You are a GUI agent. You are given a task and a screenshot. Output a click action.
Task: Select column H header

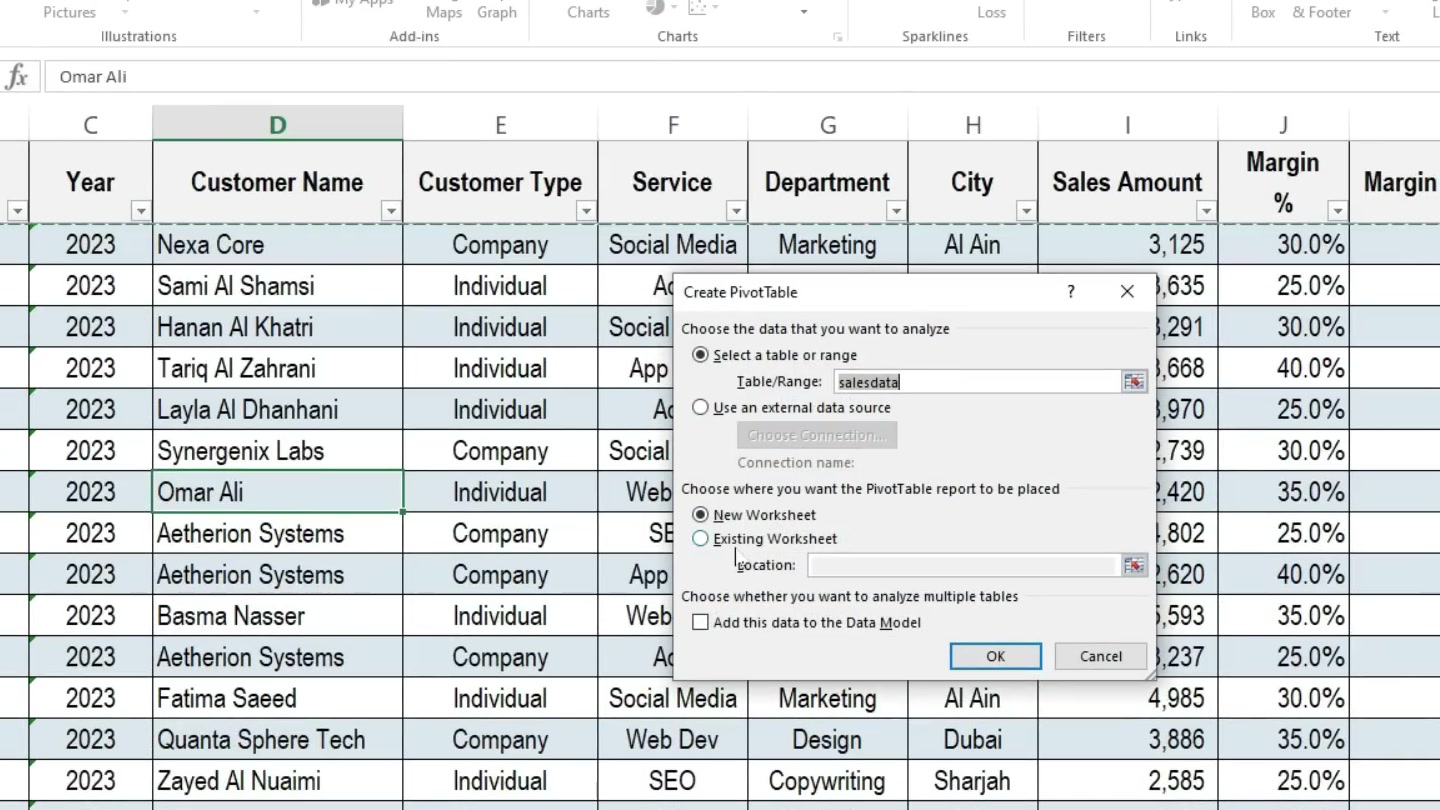click(973, 124)
